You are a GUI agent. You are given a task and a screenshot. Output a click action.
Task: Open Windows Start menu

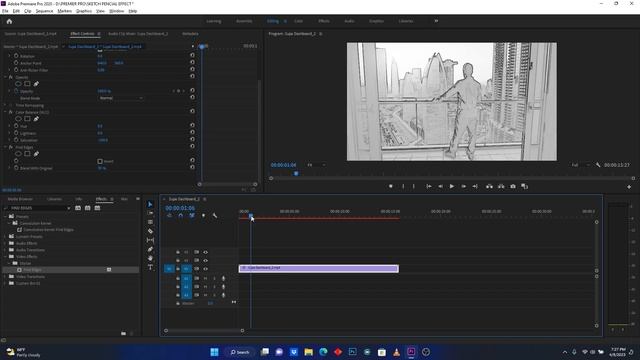[x=214, y=352]
